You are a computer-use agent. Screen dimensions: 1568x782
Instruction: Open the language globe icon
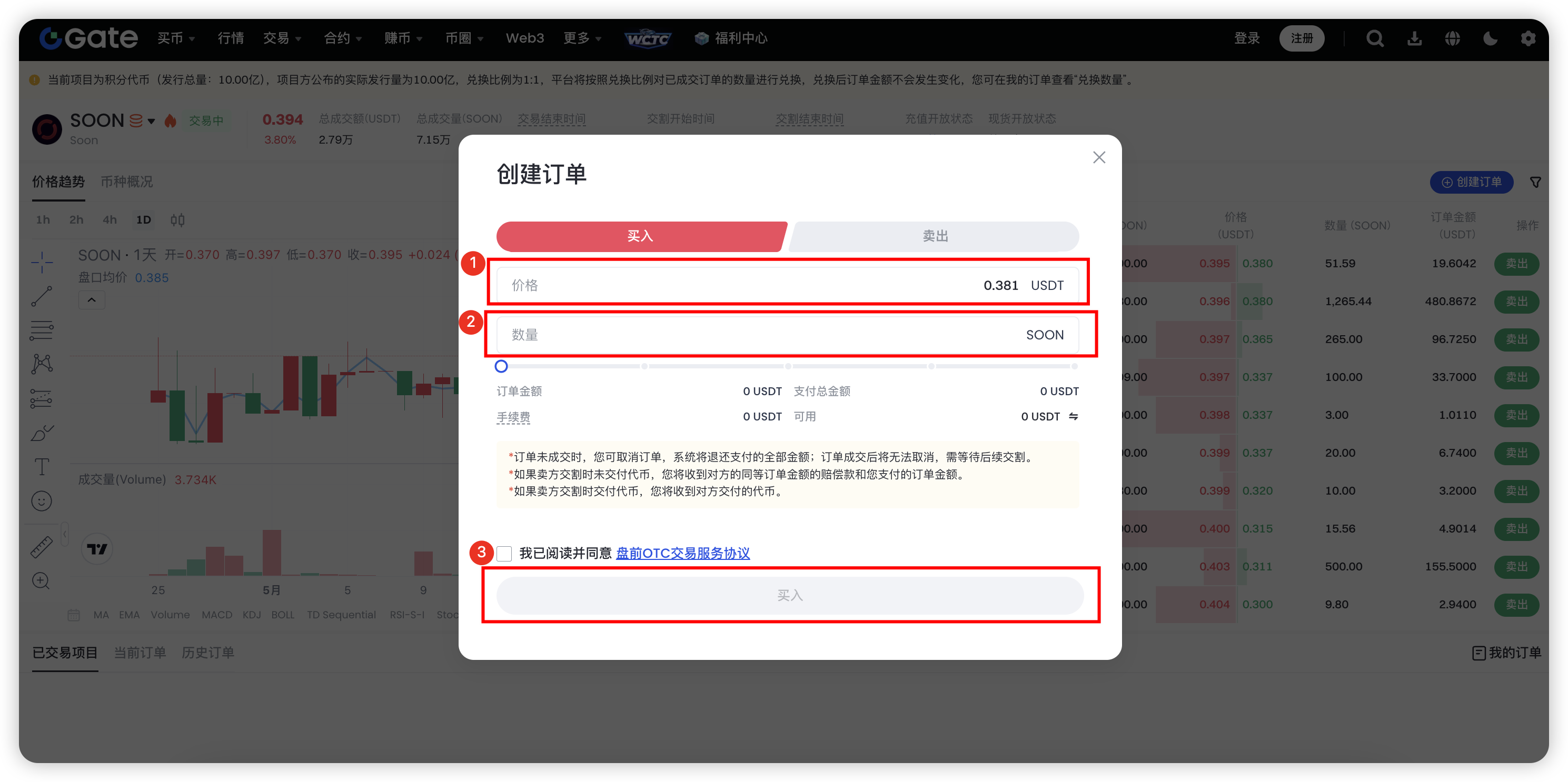point(1452,38)
